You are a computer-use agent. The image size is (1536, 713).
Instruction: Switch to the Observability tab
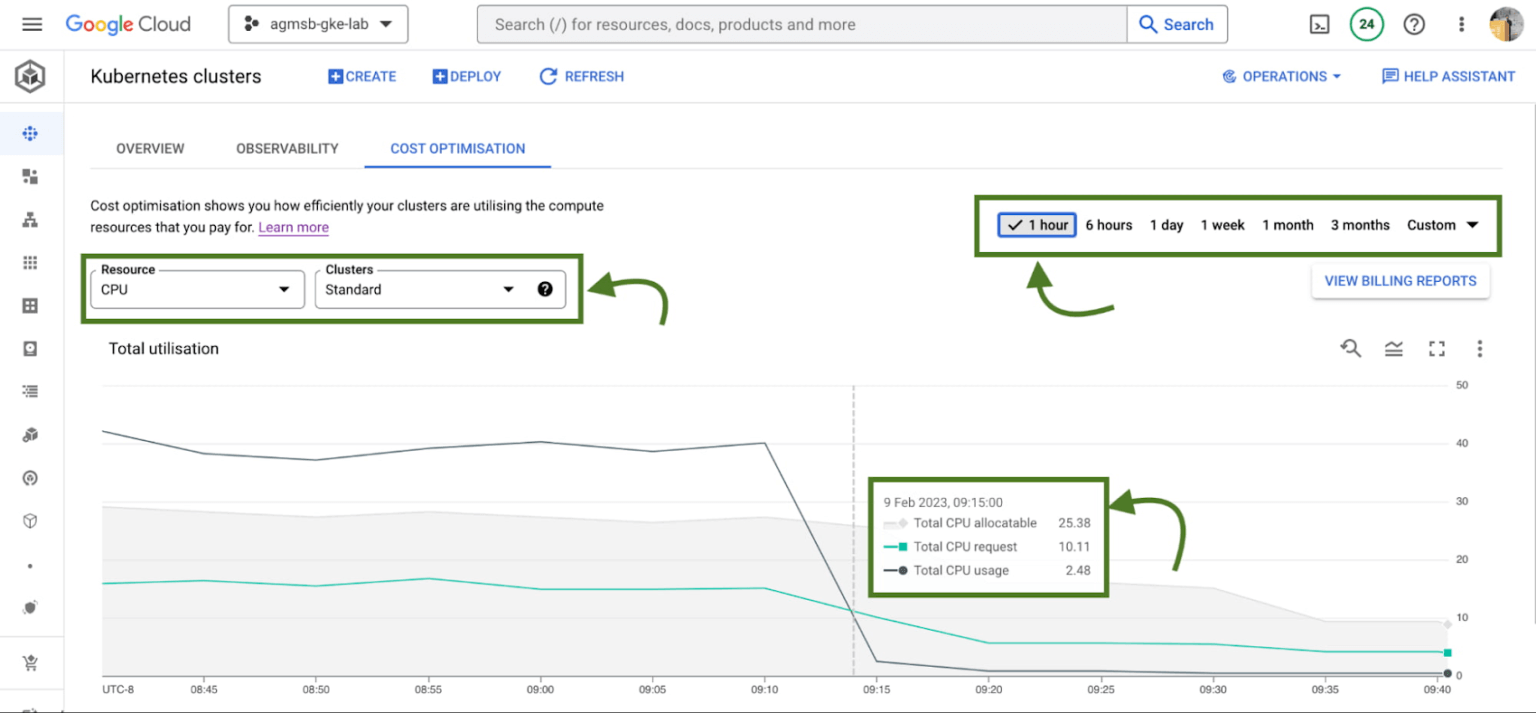(x=287, y=148)
